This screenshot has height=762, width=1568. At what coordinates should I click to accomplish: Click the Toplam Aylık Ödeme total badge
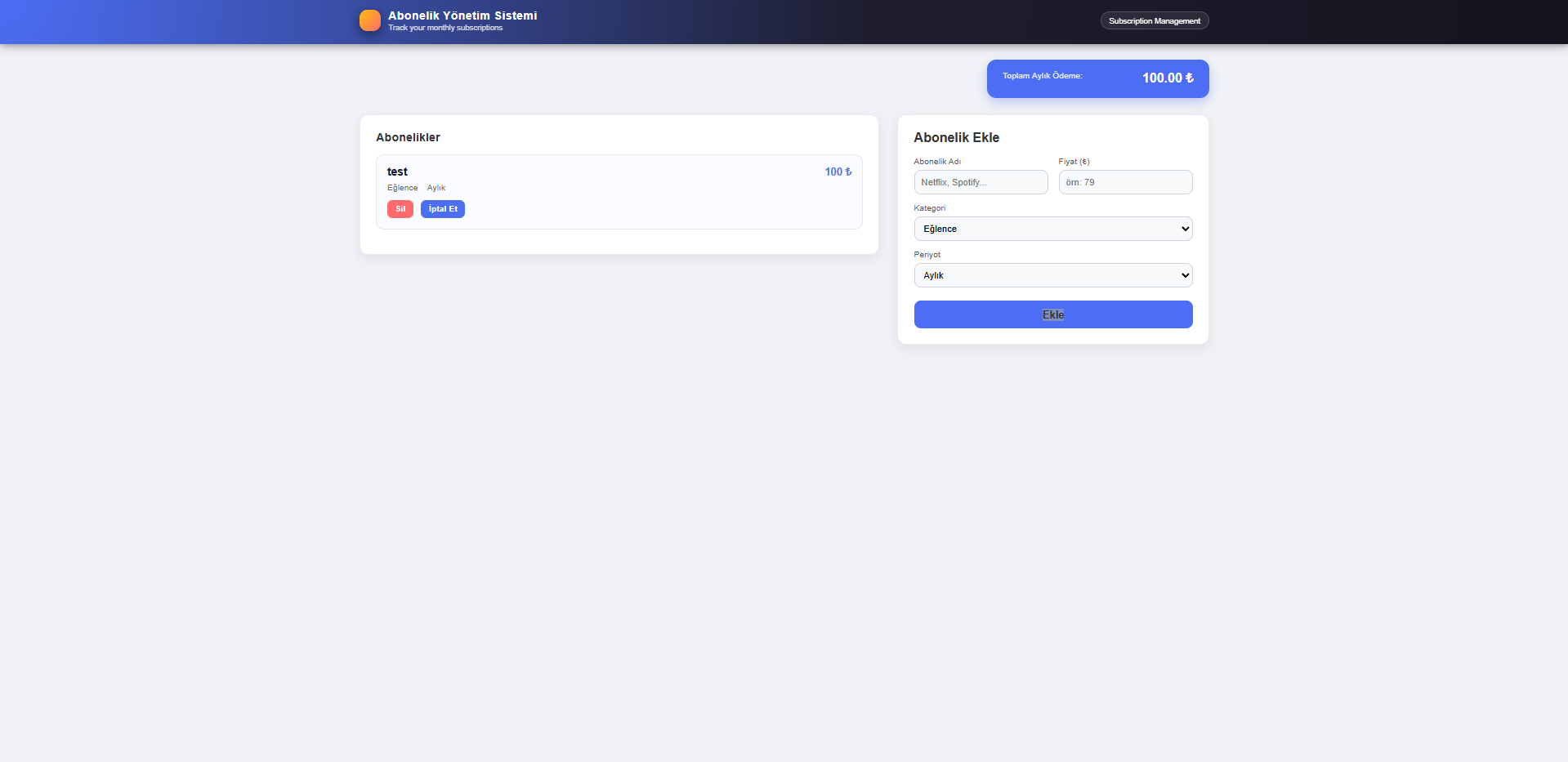1097,78
